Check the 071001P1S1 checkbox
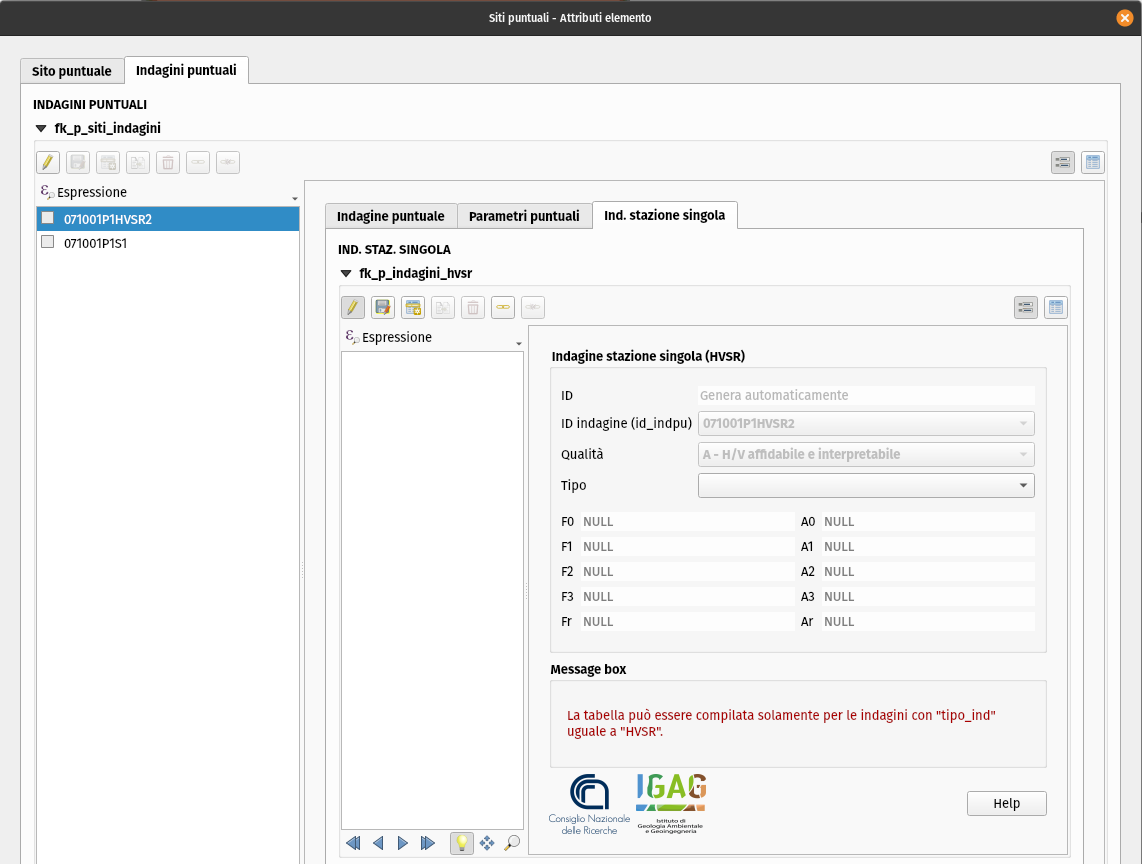1142x864 pixels. point(48,242)
